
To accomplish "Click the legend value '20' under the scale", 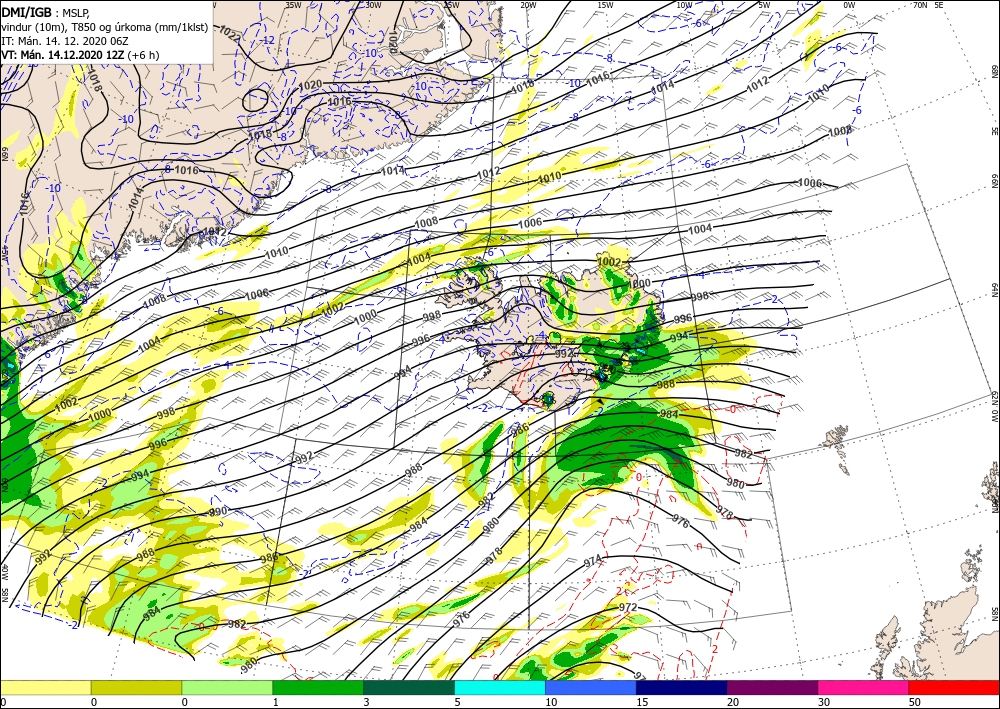I will [x=733, y=702].
